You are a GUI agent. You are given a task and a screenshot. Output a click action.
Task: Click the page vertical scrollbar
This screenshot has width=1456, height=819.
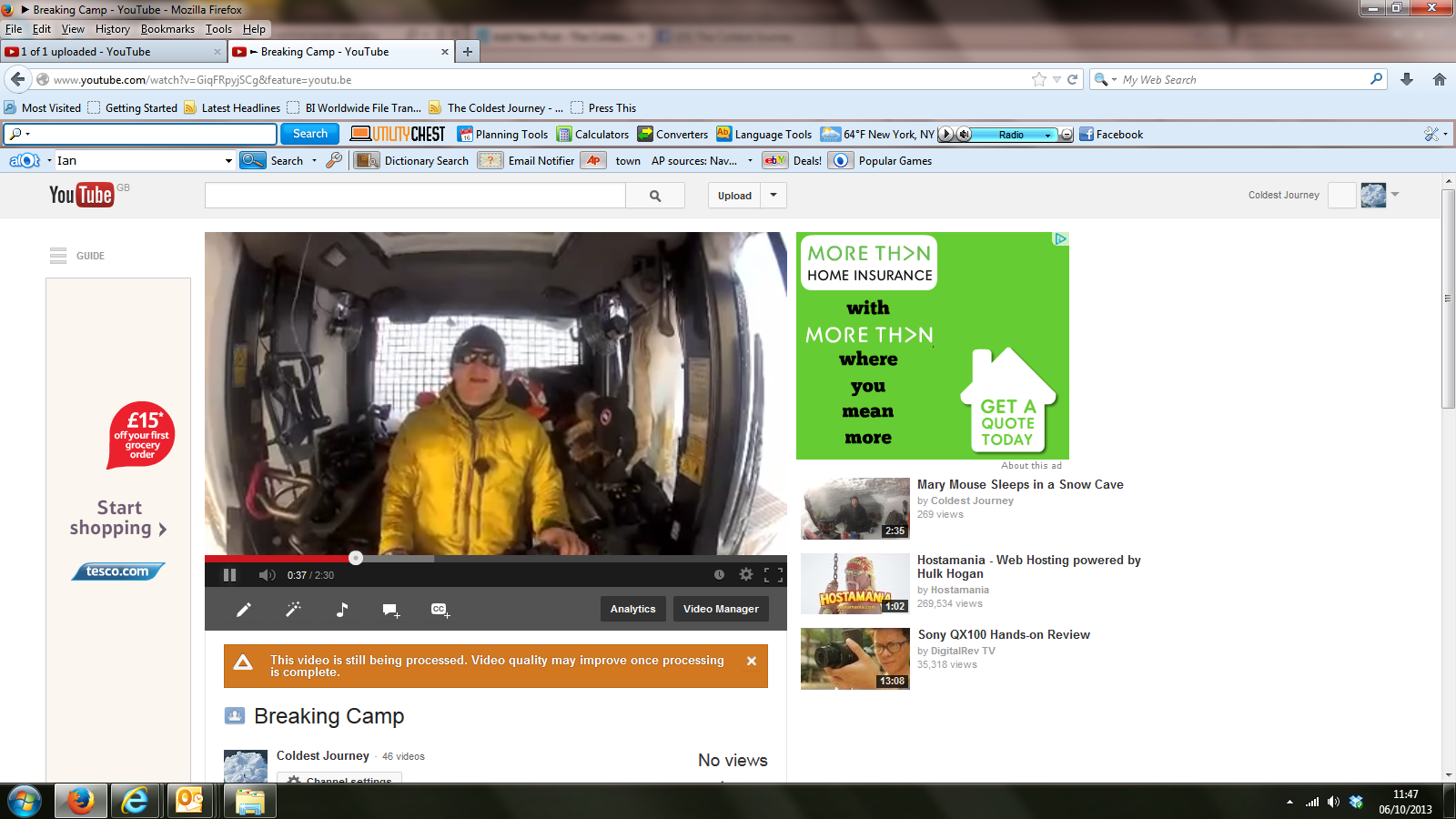[1448, 298]
